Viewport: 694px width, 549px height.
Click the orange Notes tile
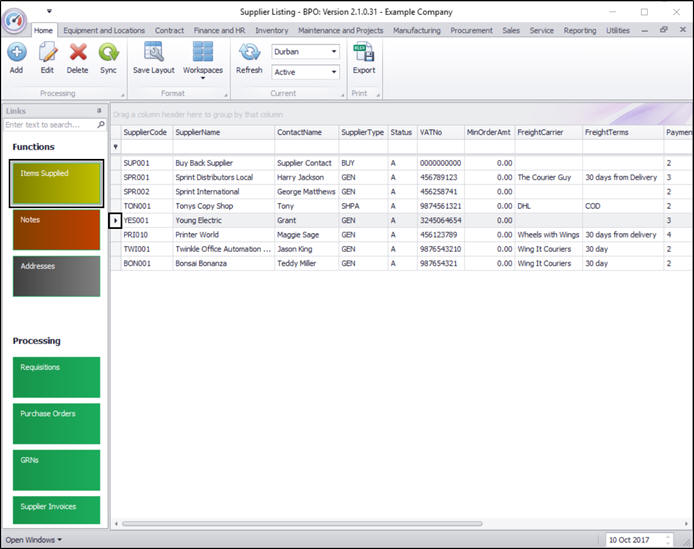point(57,229)
